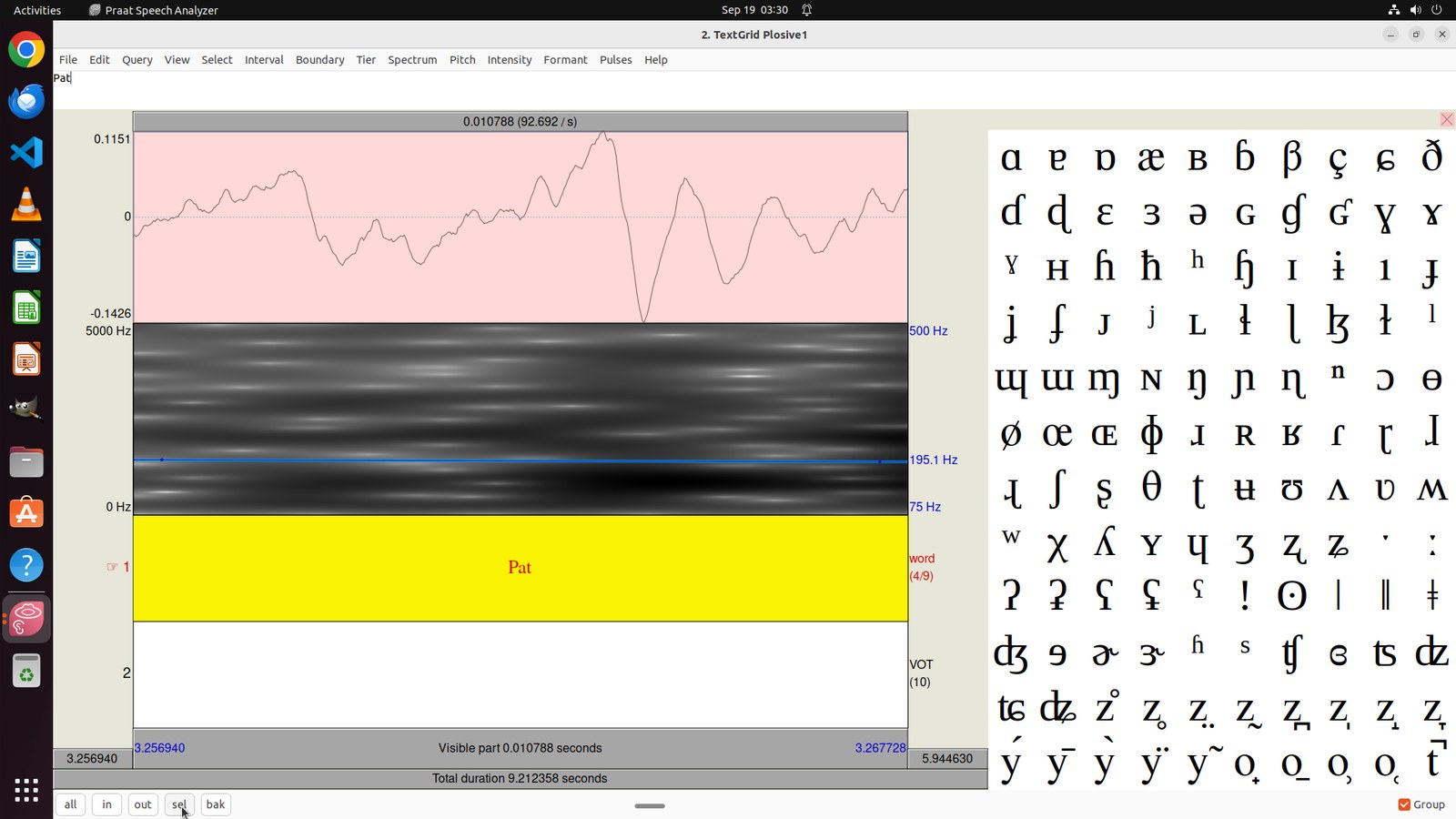Open Visual Studio Code from dock
This screenshot has height=819, width=1456.
[x=26, y=152]
